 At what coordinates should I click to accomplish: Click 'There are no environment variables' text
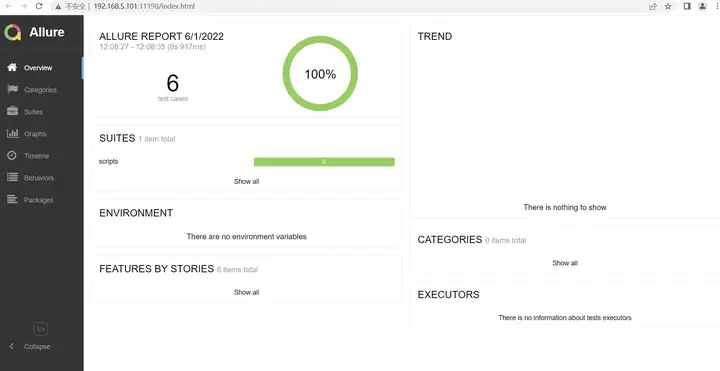[247, 237]
